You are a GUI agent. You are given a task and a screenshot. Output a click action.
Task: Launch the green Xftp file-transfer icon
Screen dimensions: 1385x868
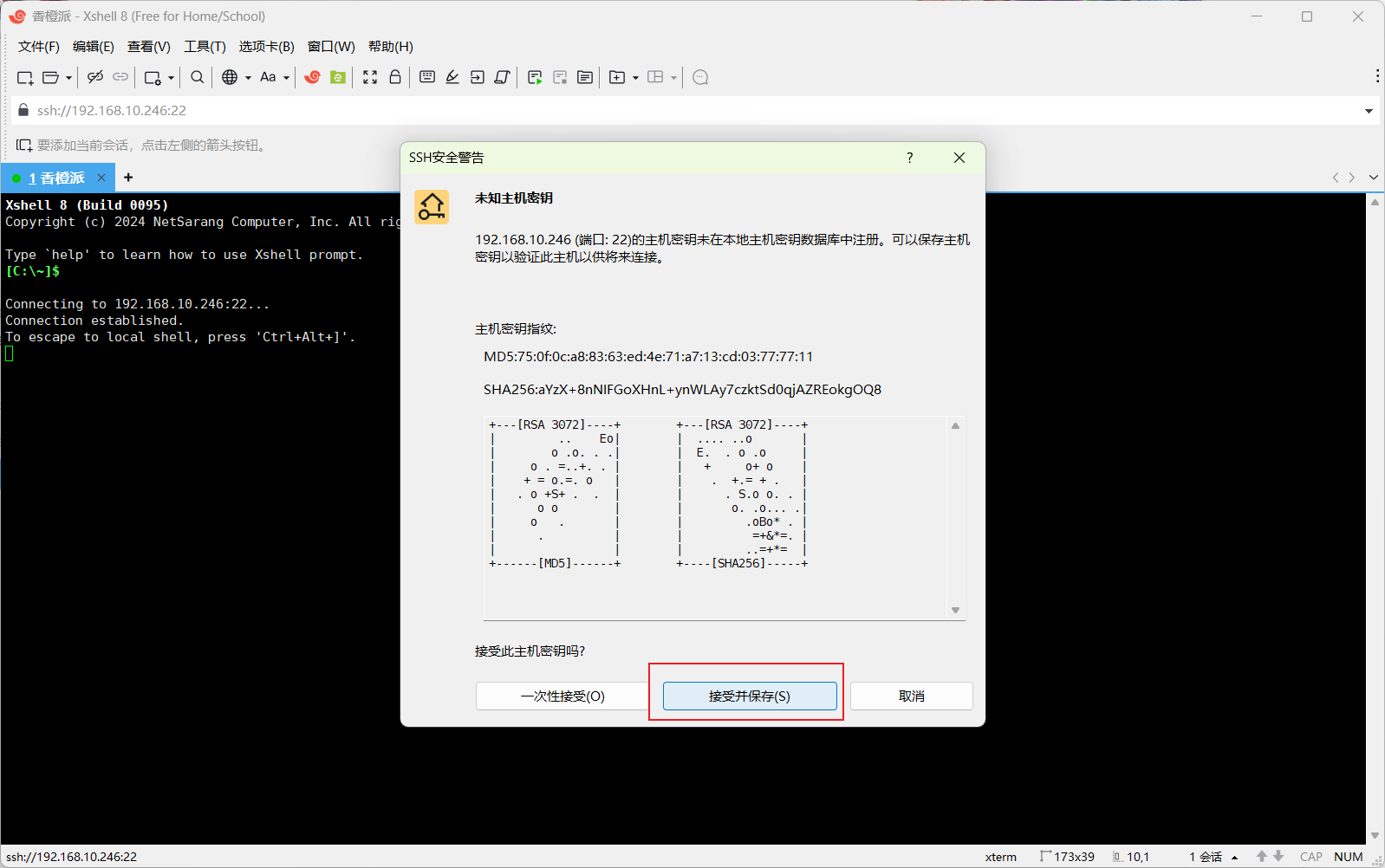click(338, 77)
